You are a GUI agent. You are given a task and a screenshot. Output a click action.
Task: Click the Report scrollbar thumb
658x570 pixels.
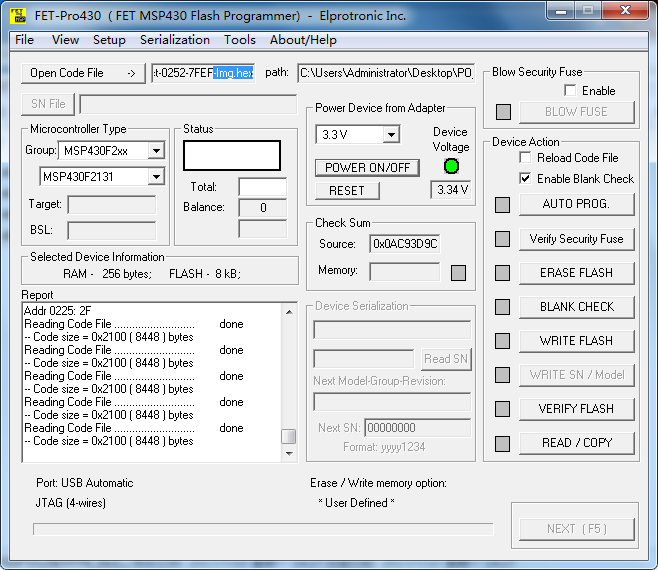coord(289,436)
